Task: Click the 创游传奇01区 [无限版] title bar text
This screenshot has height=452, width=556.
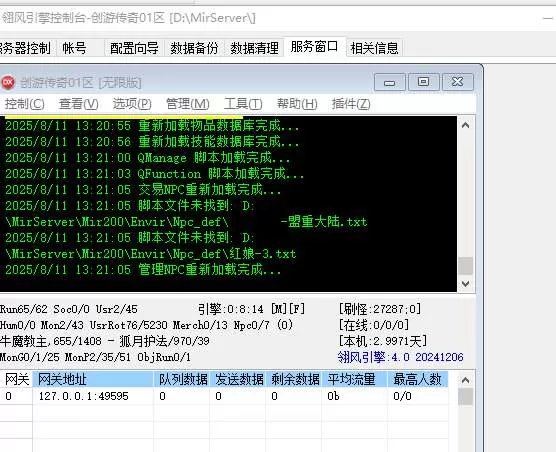Action: 80,82
